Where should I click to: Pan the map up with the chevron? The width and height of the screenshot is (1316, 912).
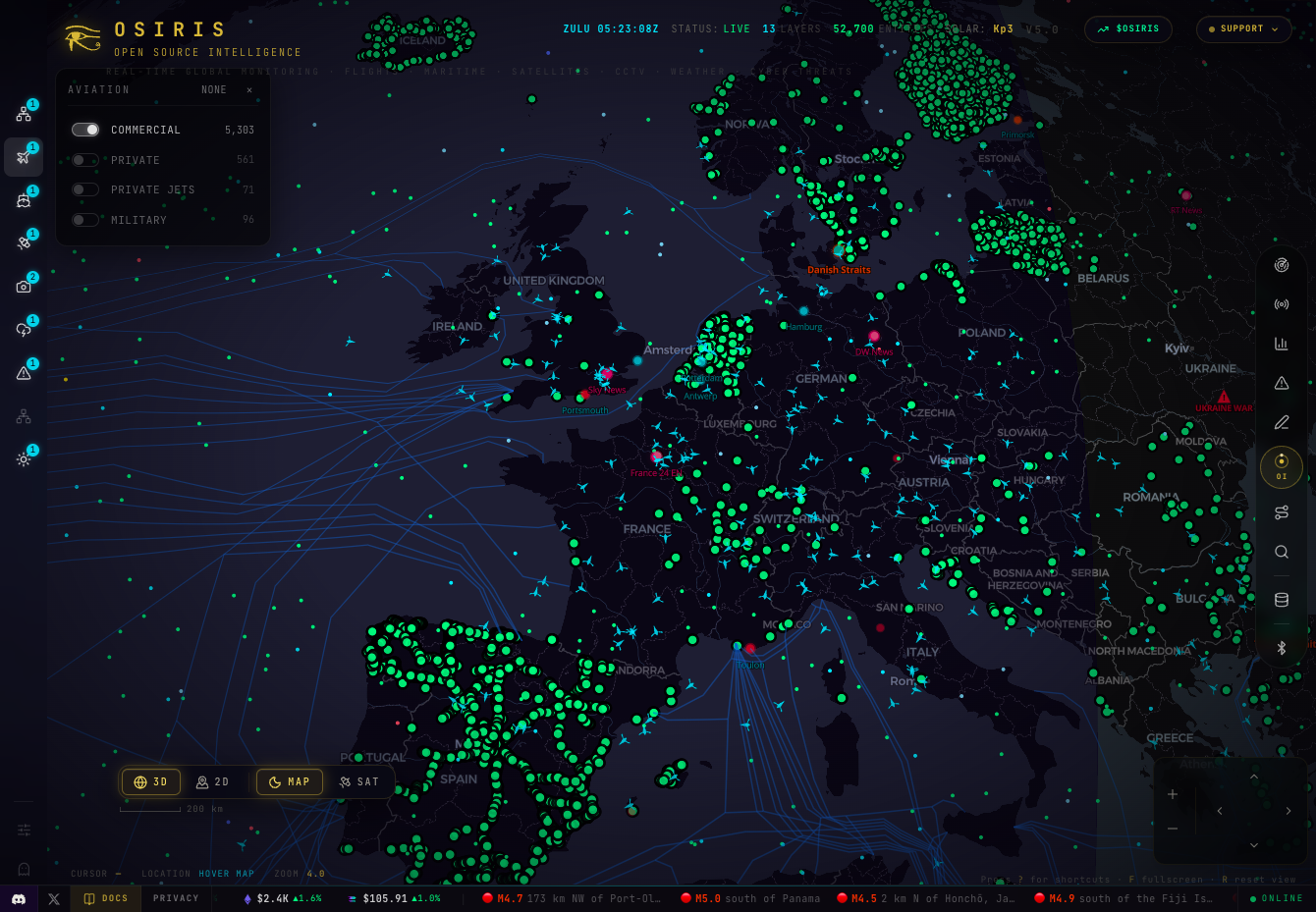point(1254,777)
